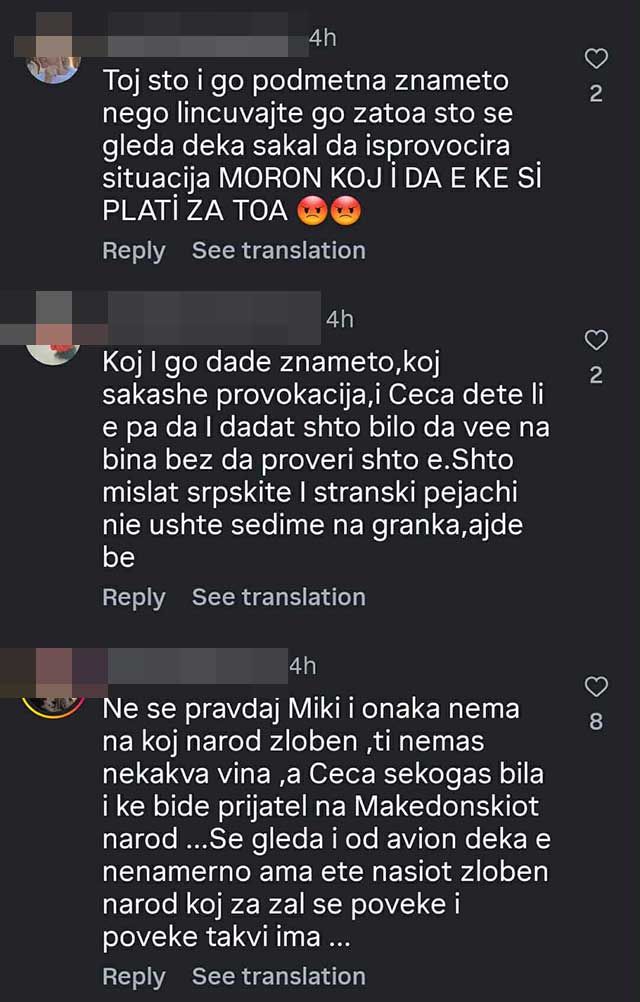Image resolution: width=640 pixels, height=1002 pixels.
Task: See translation of the "Ne se pravdaj Miki" comment
Action: 278,976
